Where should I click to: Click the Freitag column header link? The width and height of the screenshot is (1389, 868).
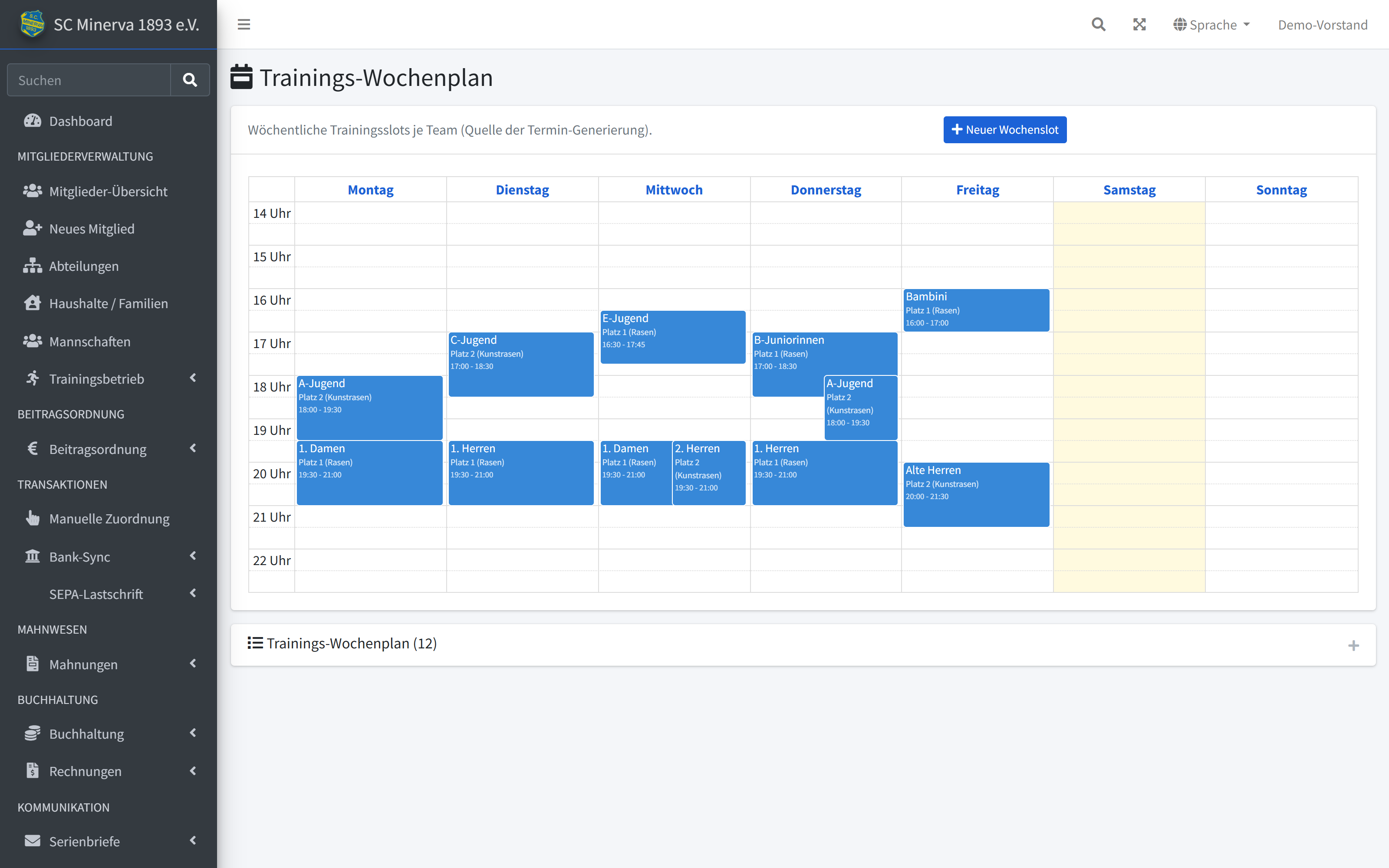click(x=978, y=190)
